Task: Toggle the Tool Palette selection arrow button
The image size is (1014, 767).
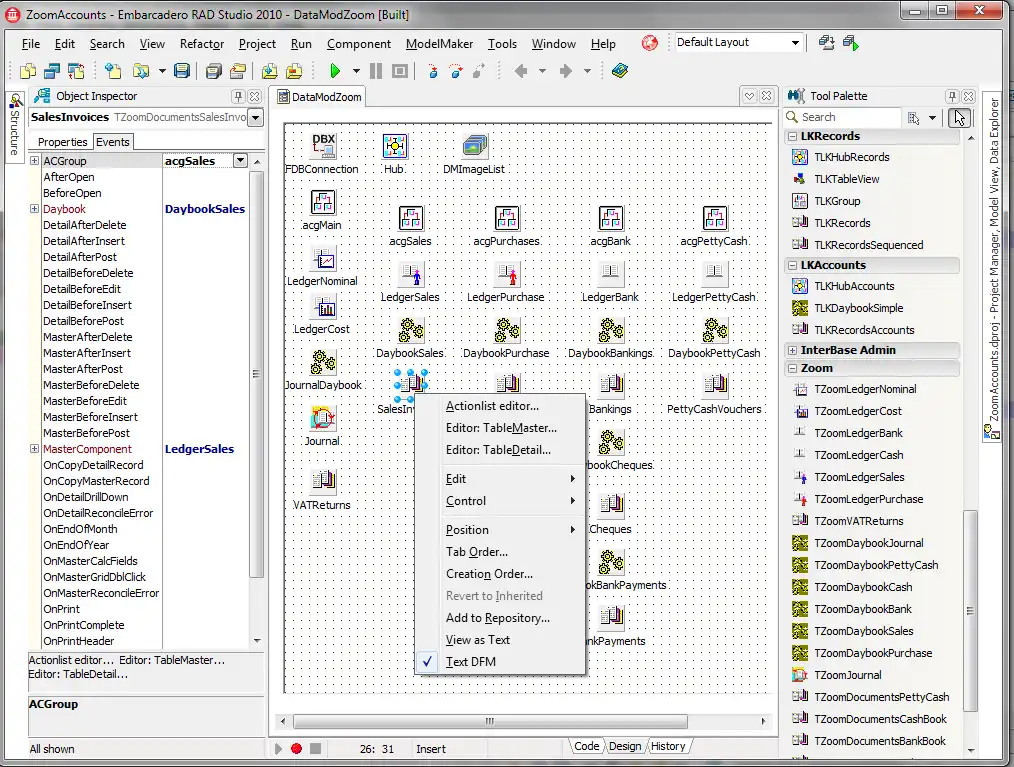Action: (x=959, y=117)
